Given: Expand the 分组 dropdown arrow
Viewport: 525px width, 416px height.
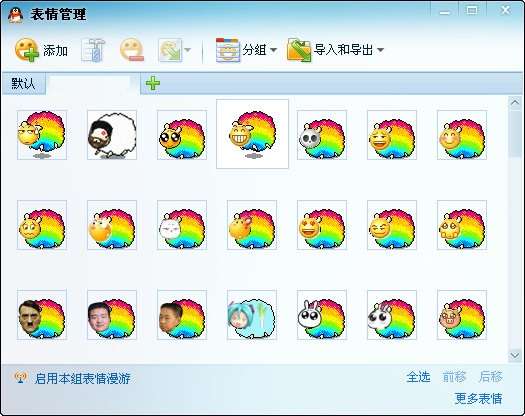Looking at the screenshot, I should [x=274, y=50].
